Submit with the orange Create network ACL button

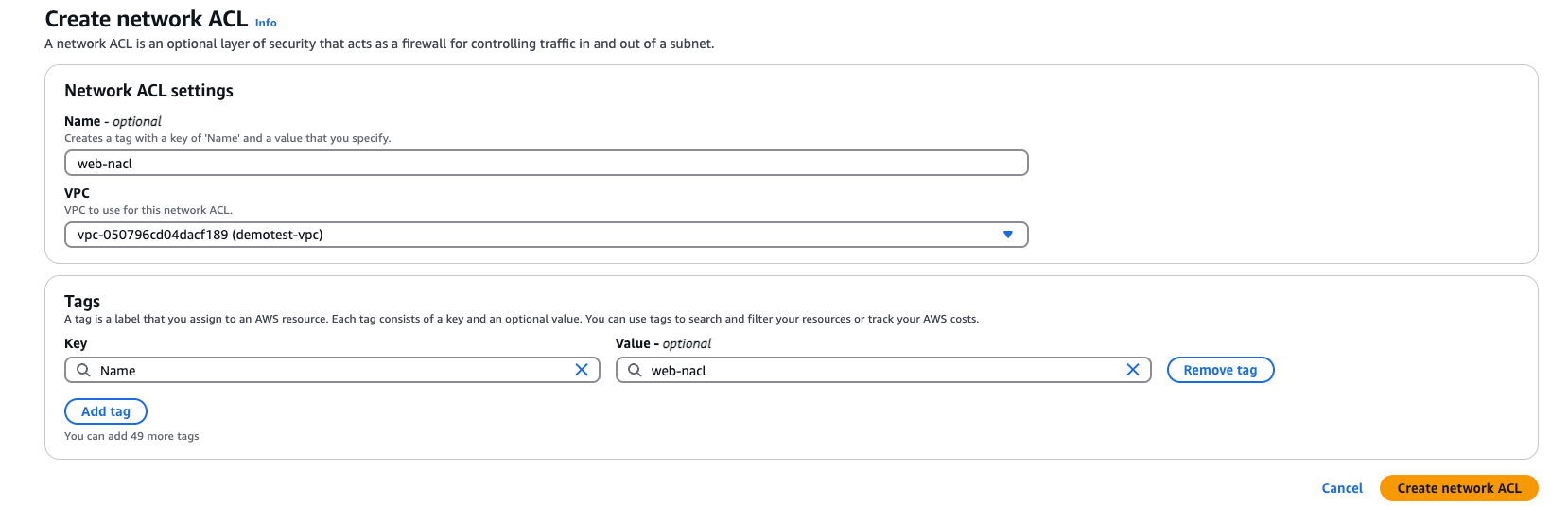(x=1458, y=488)
